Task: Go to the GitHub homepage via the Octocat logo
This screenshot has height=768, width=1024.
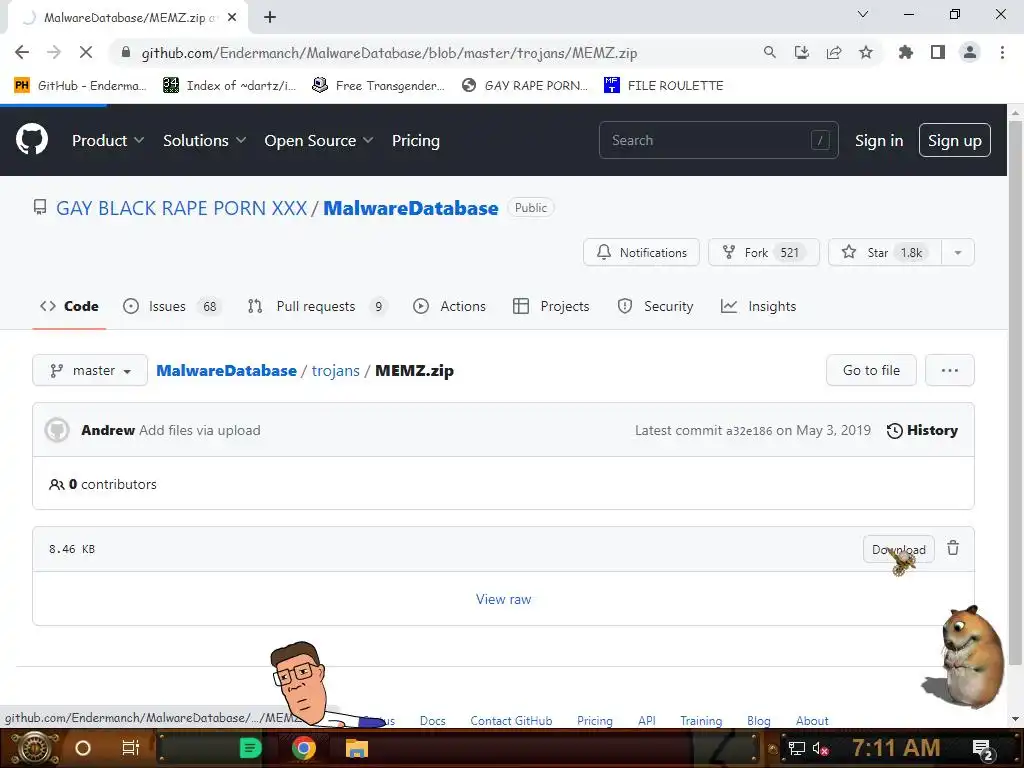Action: (x=32, y=140)
